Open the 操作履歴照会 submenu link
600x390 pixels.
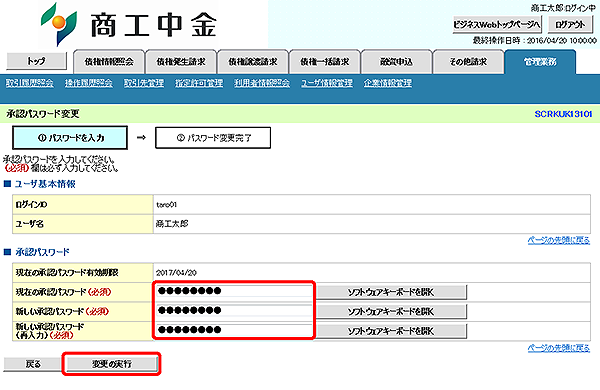[89, 83]
